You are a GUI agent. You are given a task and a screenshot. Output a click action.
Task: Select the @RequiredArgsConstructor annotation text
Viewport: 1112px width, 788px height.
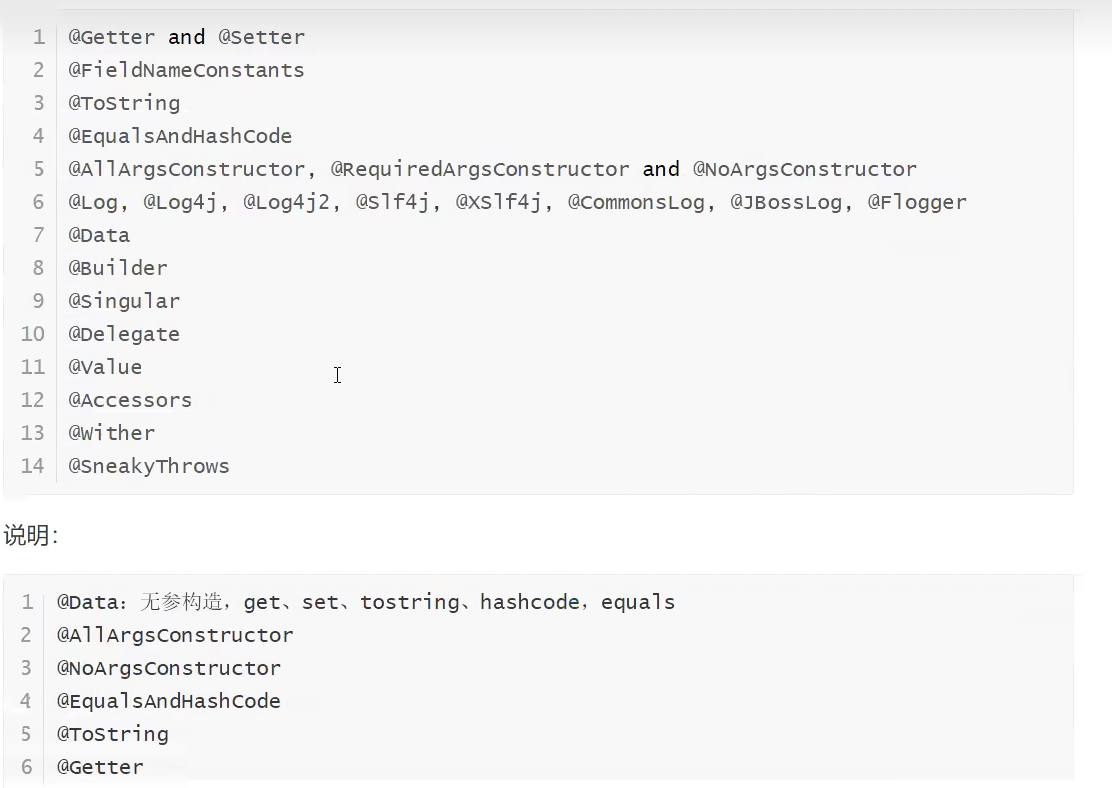480,169
